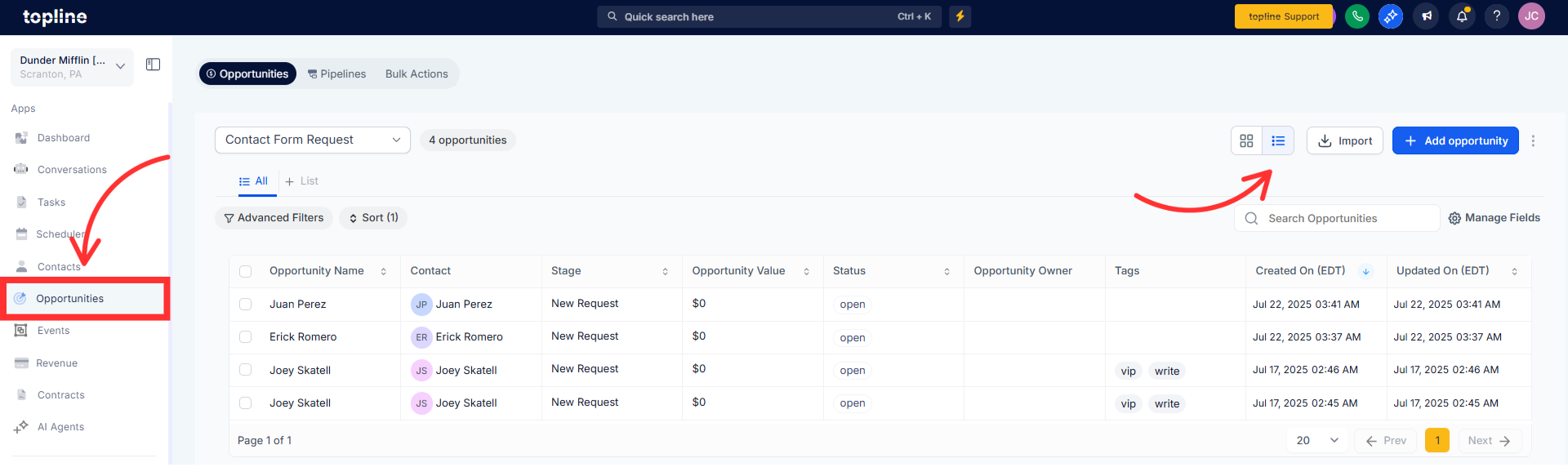
Task: Open the blue AI sparkle icon
Action: (x=1391, y=16)
